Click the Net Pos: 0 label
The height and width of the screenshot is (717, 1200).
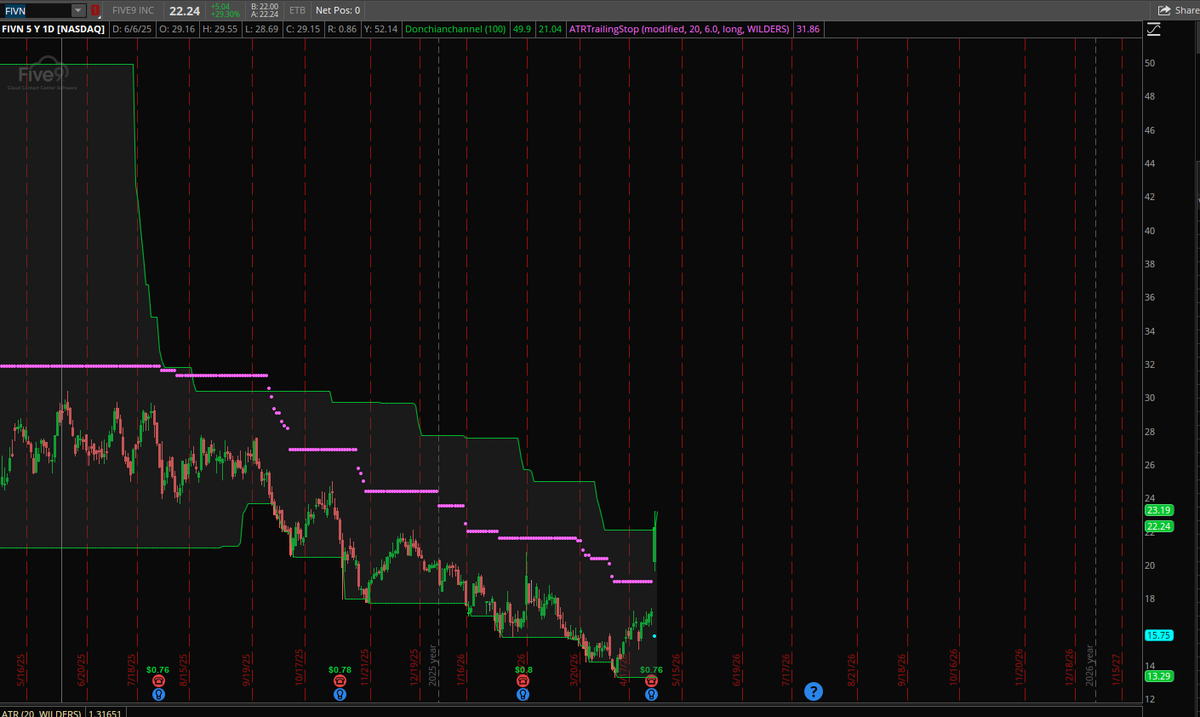338,10
